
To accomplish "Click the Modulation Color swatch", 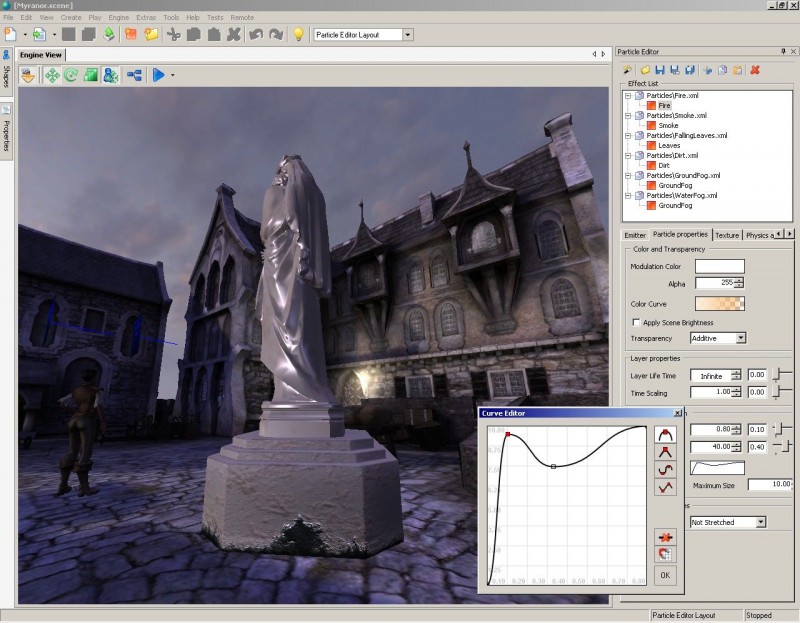I will [x=720, y=266].
